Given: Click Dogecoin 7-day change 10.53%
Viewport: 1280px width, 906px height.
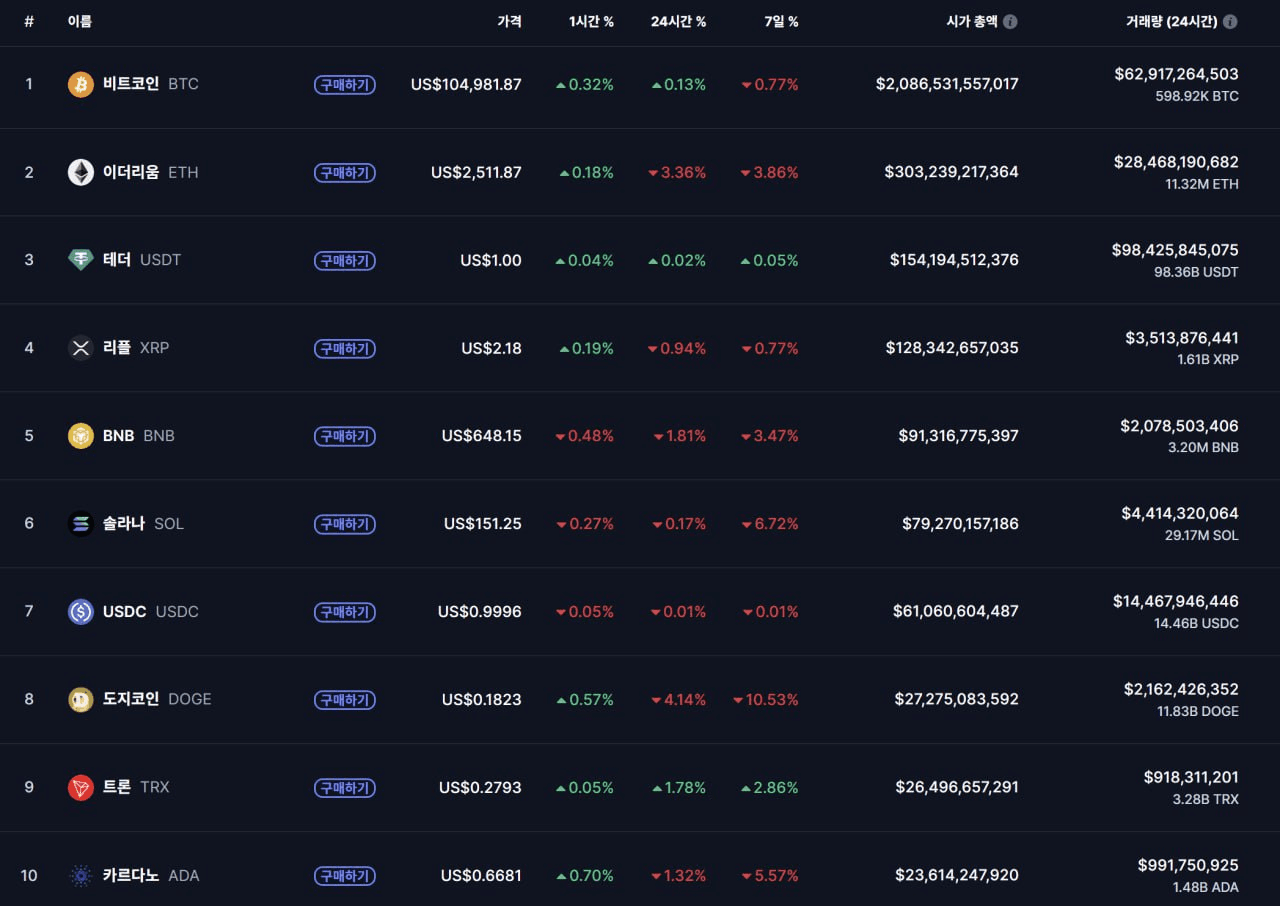Looking at the screenshot, I should (x=766, y=700).
